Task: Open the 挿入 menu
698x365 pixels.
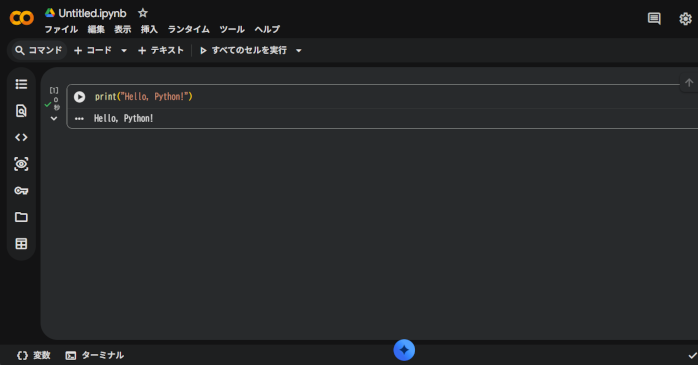Action: (x=149, y=29)
